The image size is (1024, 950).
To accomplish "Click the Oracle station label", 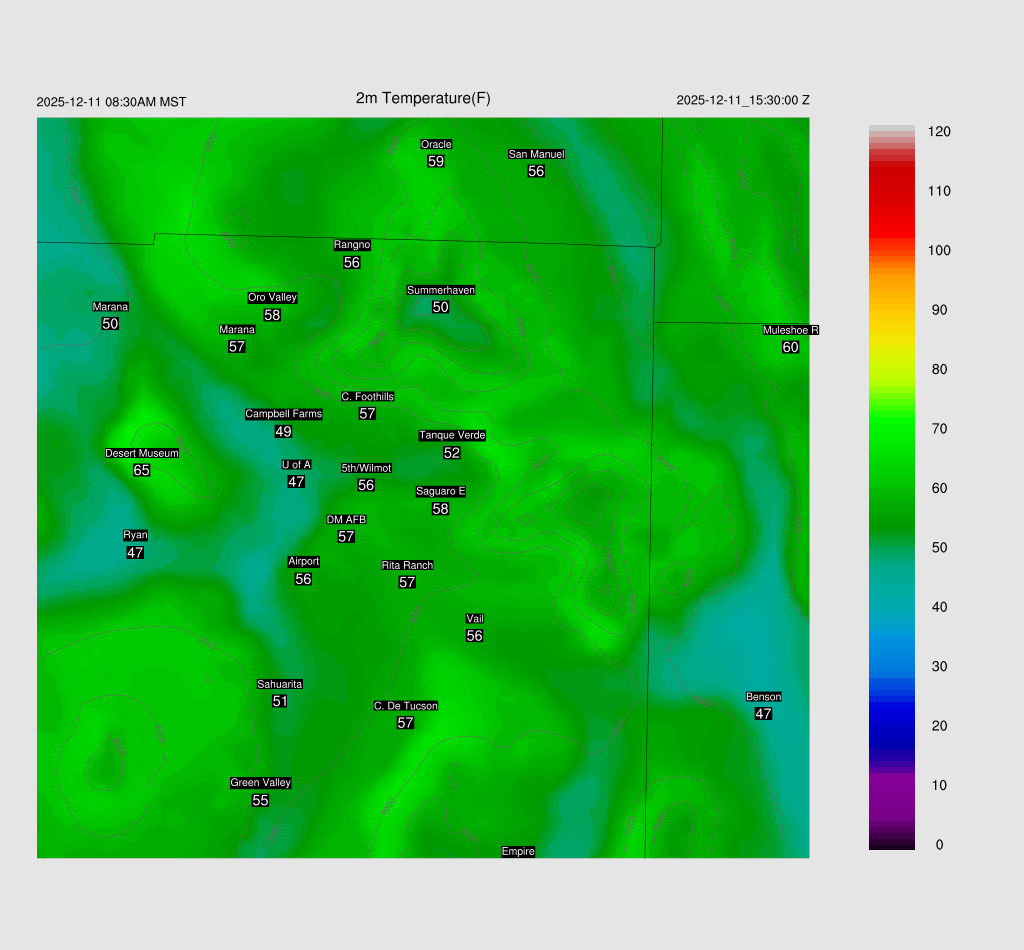I will click(435, 145).
